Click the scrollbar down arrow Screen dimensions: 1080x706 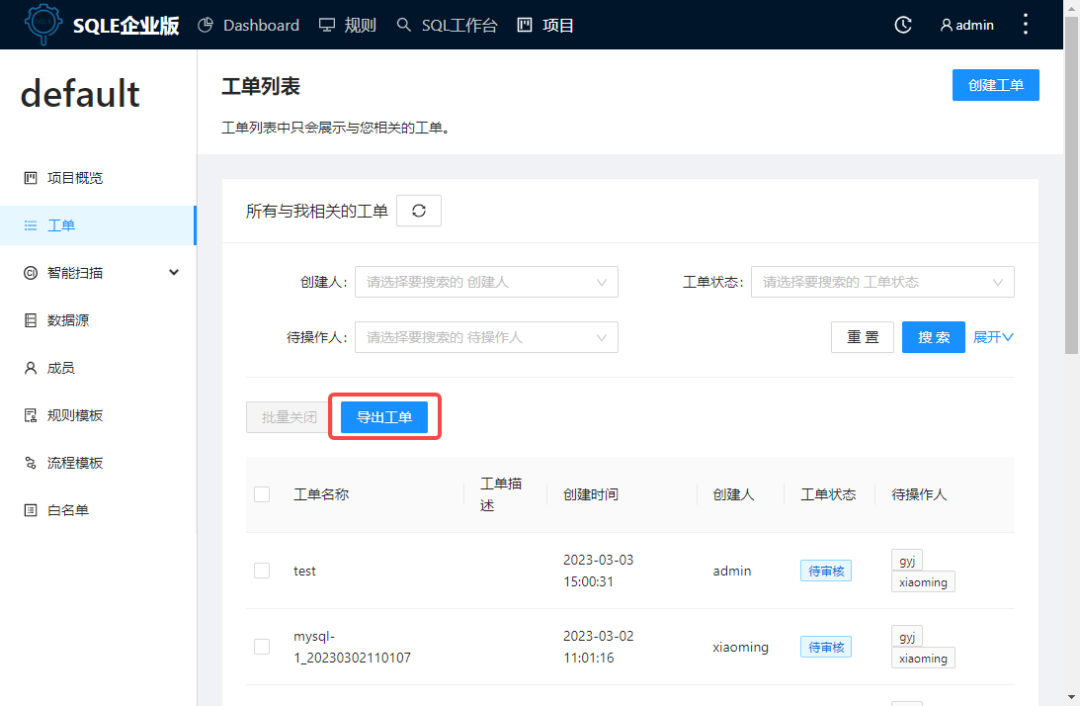[x=1071, y=698]
